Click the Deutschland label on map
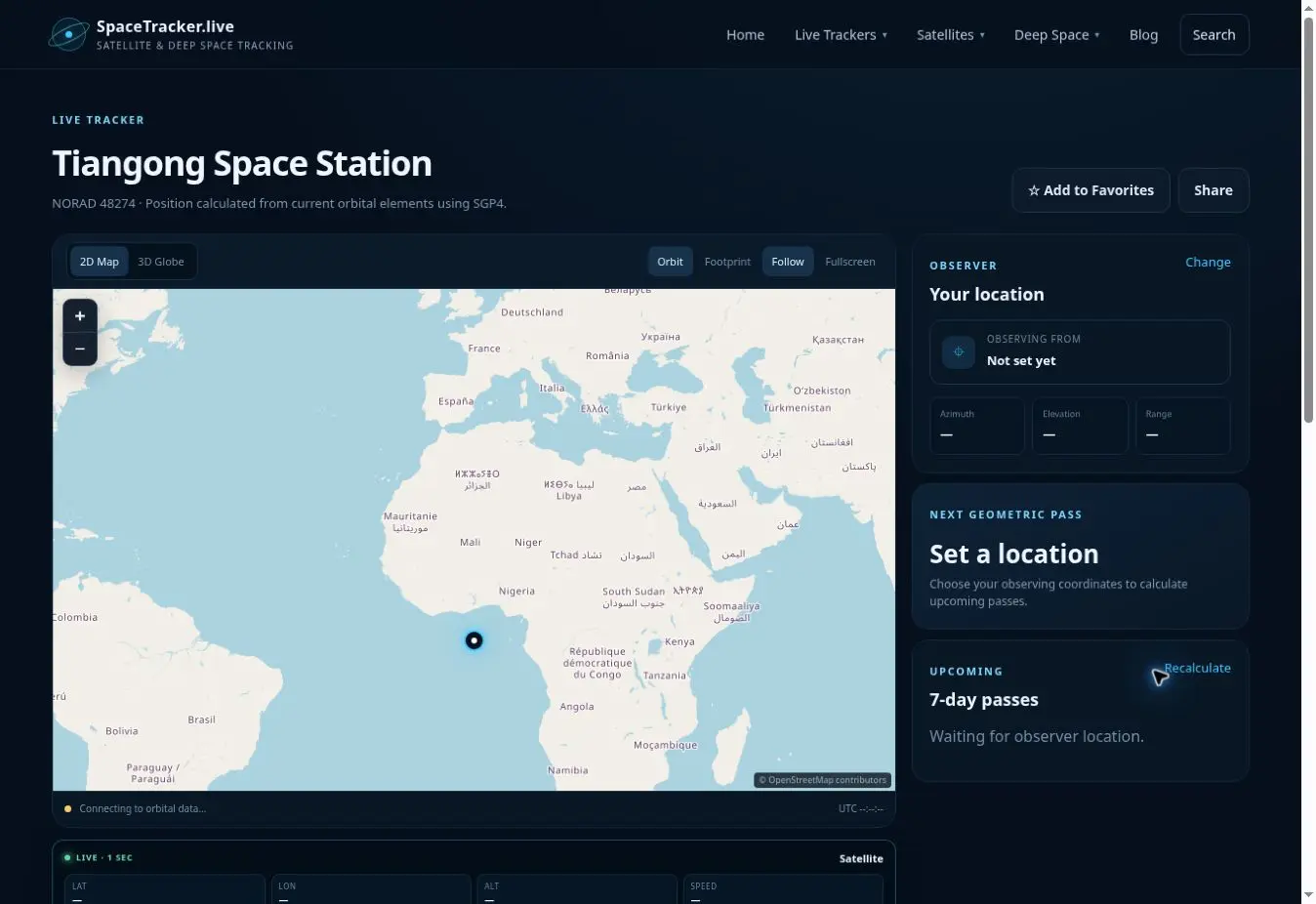 532,312
